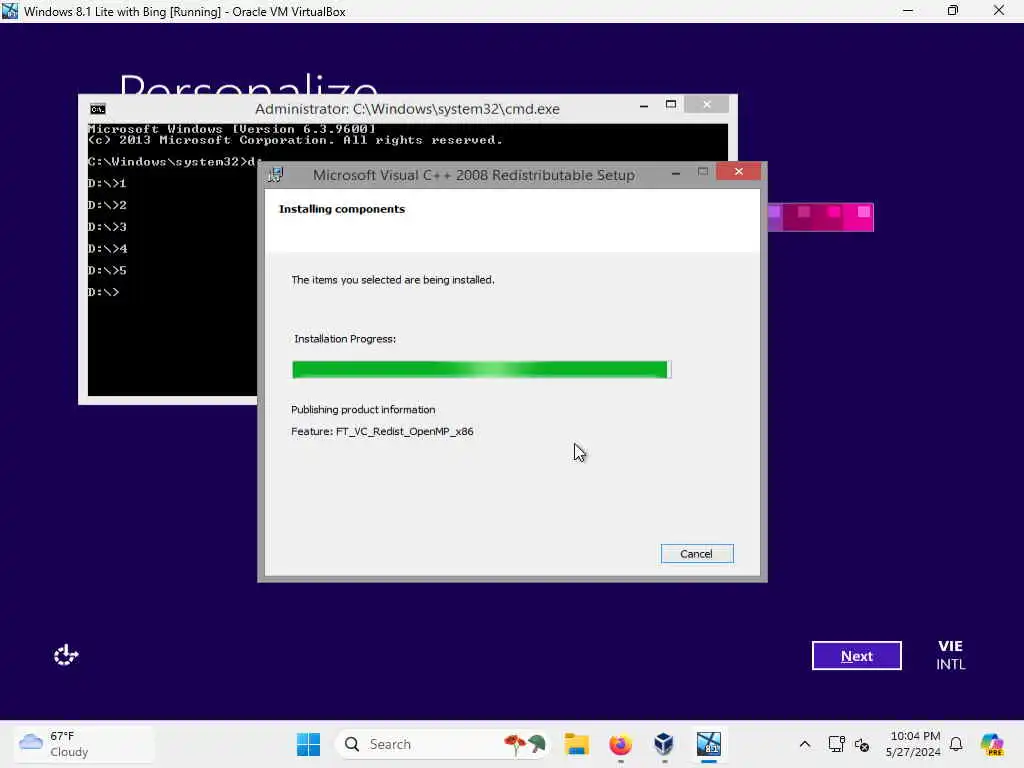Open the Copilot preview icon
The image size is (1024, 768).
pyautogui.click(x=992, y=744)
